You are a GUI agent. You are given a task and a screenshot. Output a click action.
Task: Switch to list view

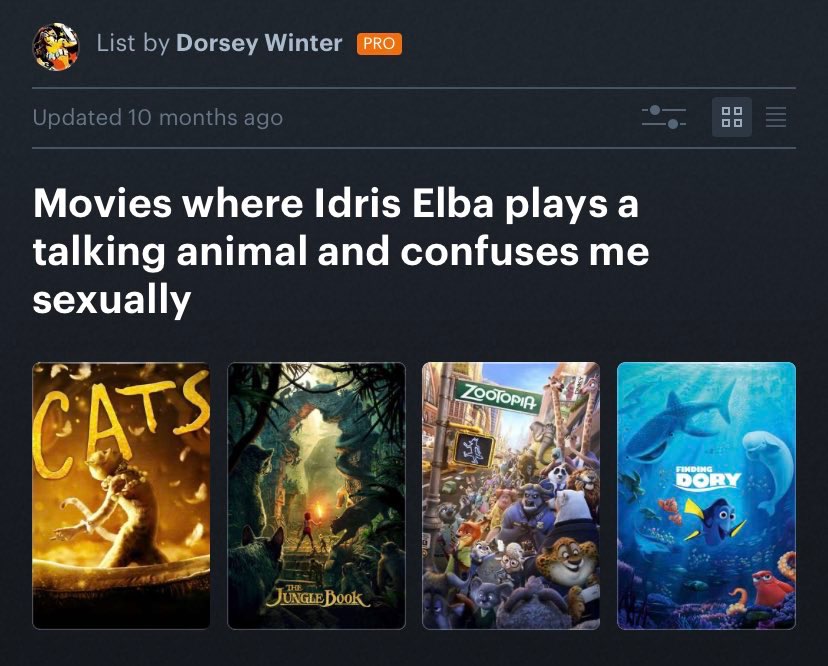tap(776, 117)
